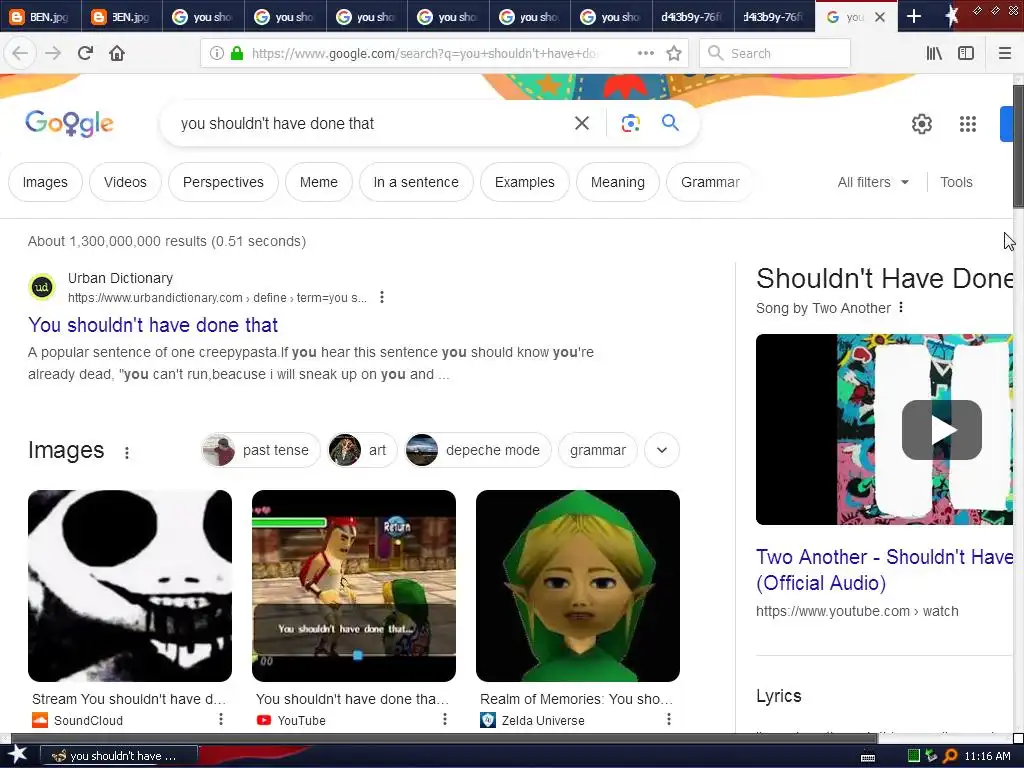The image size is (1024, 768).
Task: Select the Perspectives filter chip
Action: [223, 182]
